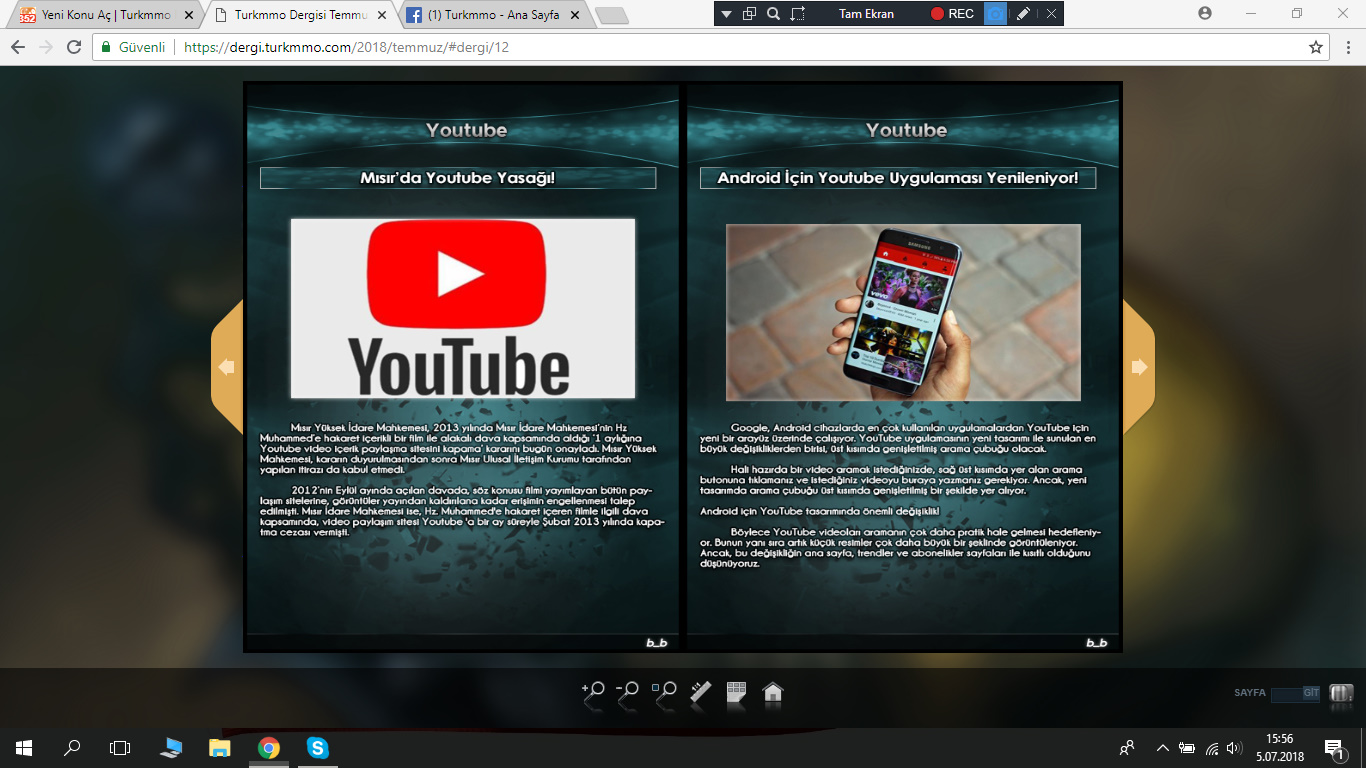Close the Turkmmo Dergisi tab
The width and height of the screenshot is (1366, 768).
(x=382, y=15)
